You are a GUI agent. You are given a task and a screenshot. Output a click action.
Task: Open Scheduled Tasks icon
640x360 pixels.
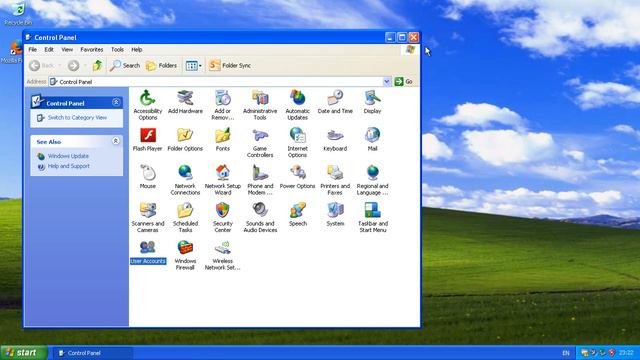tap(185, 218)
